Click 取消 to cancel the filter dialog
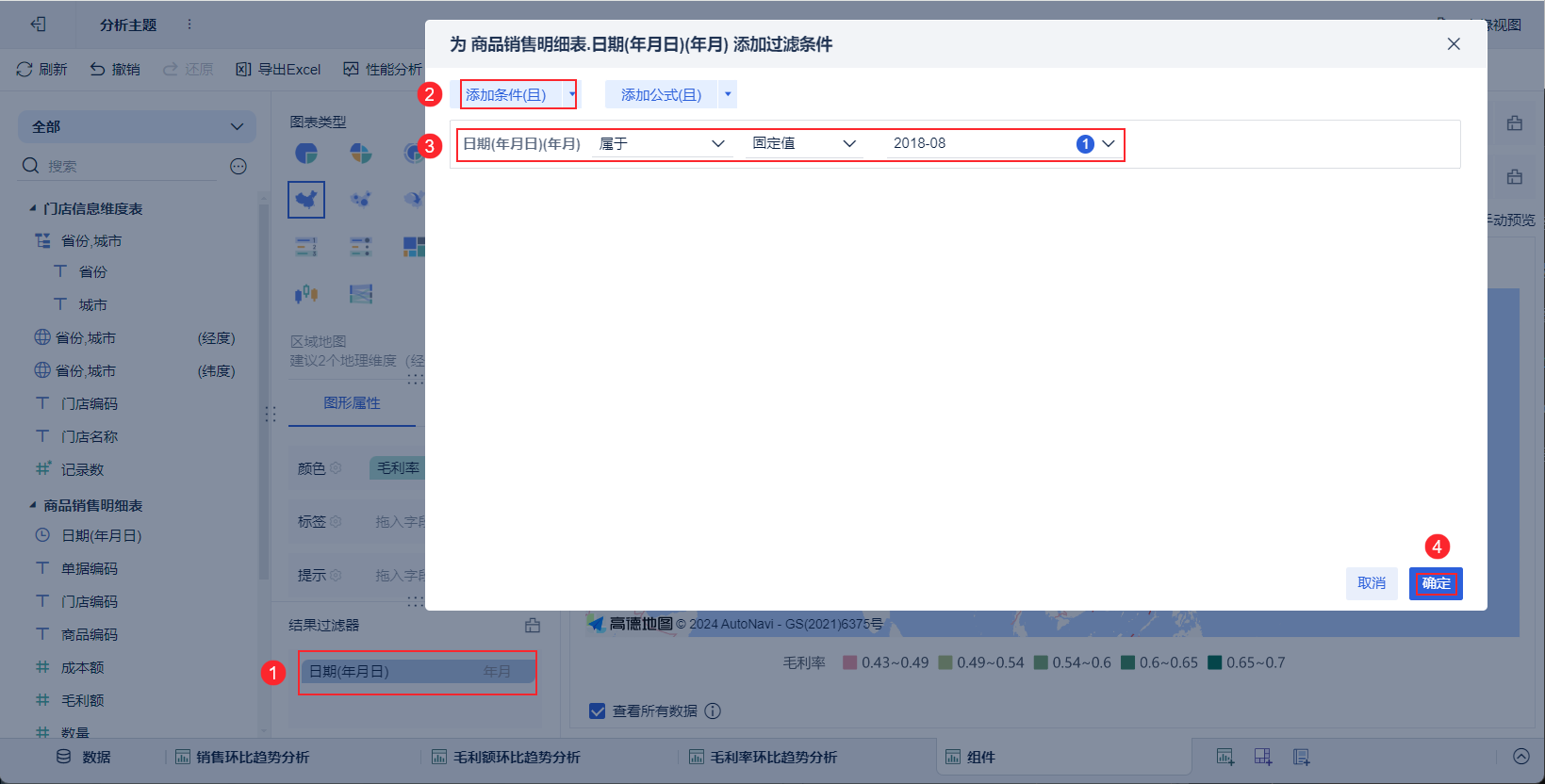This screenshot has height=784, width=1545. (1372, 583)
